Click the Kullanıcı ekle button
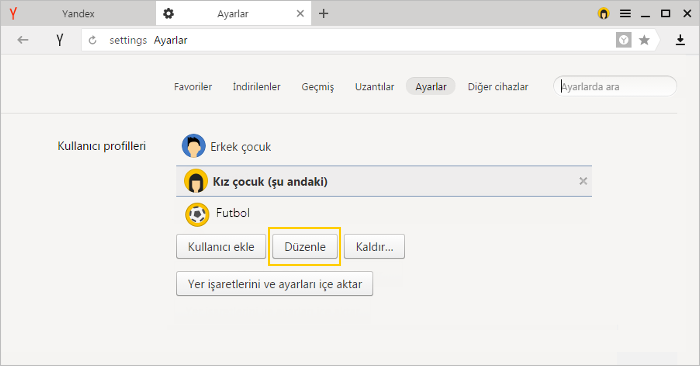Screen dimensions: 700x366 [221, 246]
